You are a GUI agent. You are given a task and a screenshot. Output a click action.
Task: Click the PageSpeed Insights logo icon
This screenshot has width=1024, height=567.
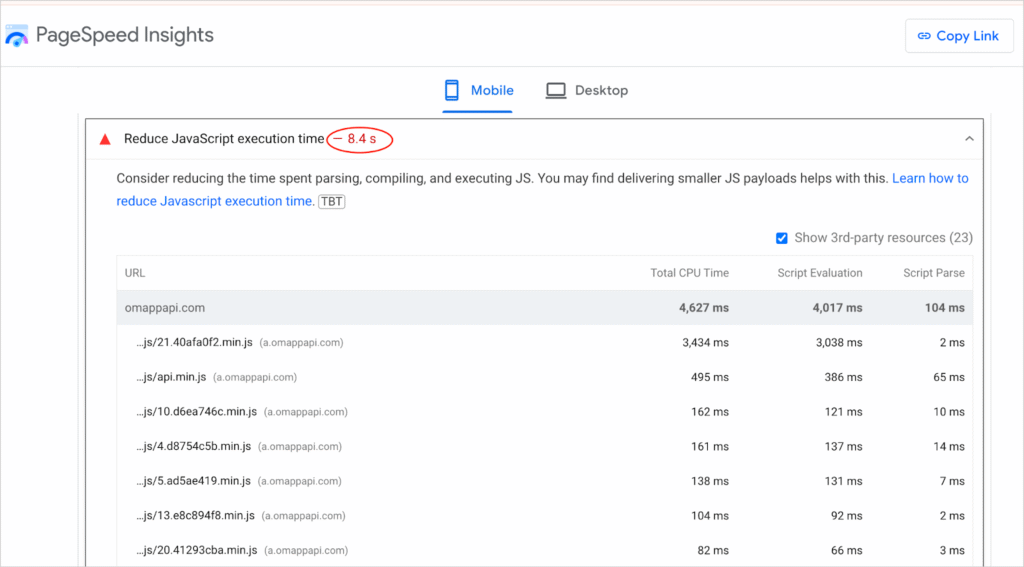16,36
